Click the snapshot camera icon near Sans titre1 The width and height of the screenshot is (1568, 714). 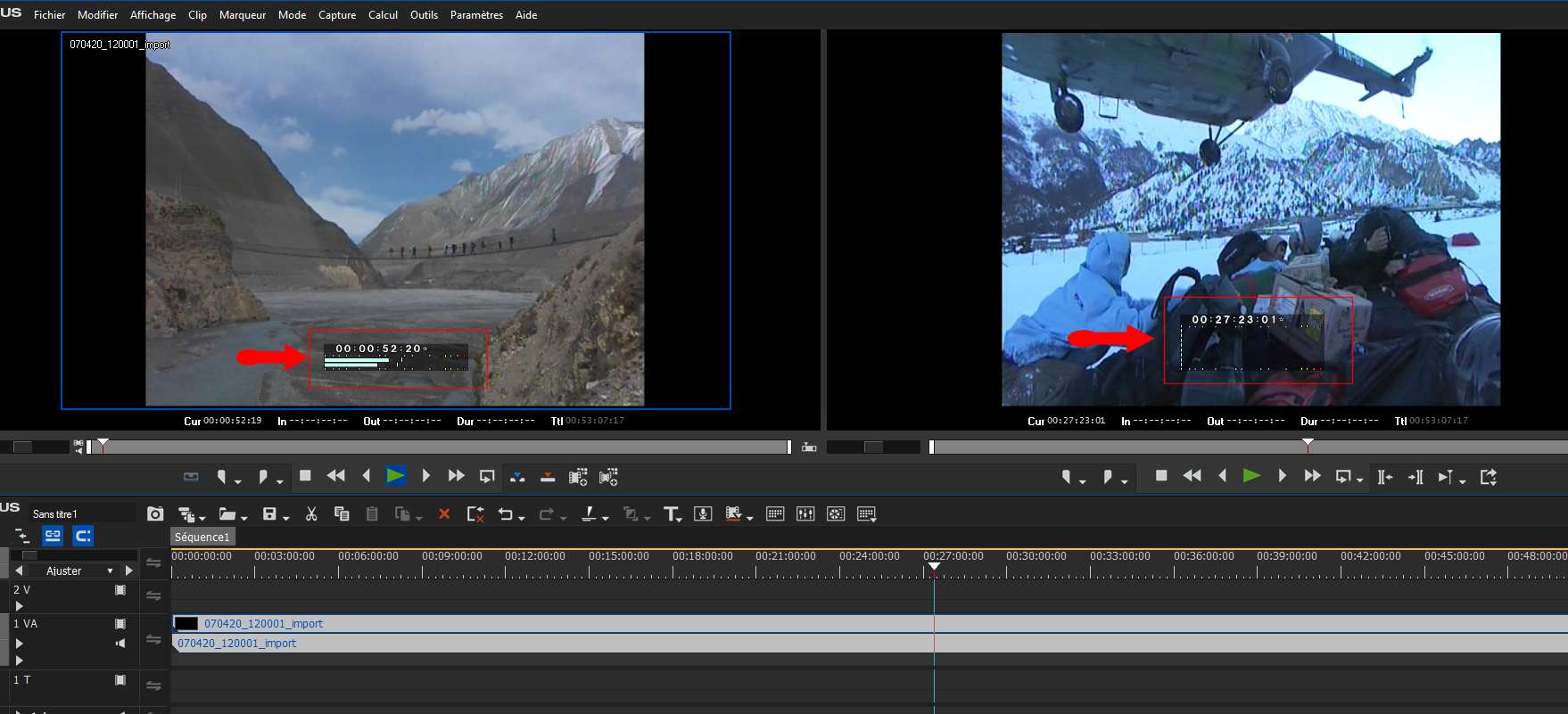pyautogui.click(x=155, y=514)
